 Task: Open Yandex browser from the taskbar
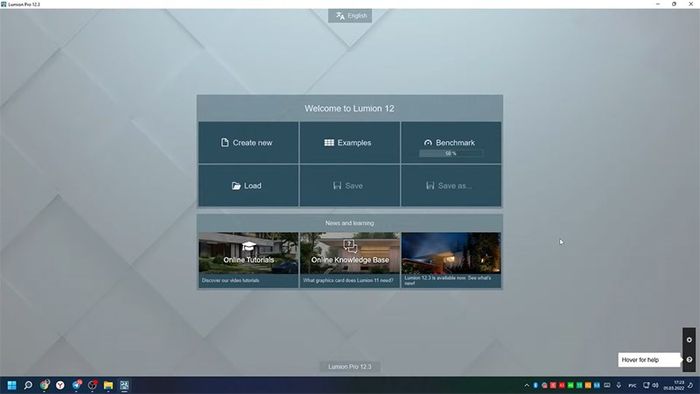(60, 385)
